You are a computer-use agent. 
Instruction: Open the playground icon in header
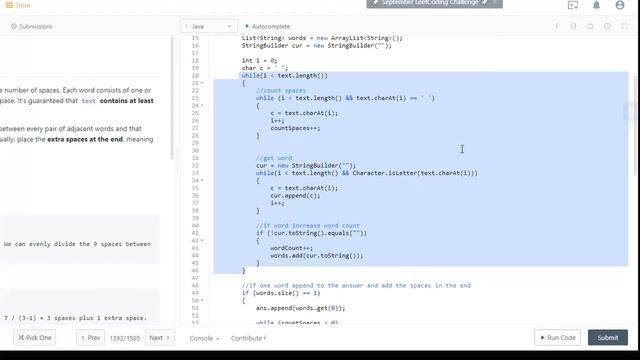click(x=573, y=5)
